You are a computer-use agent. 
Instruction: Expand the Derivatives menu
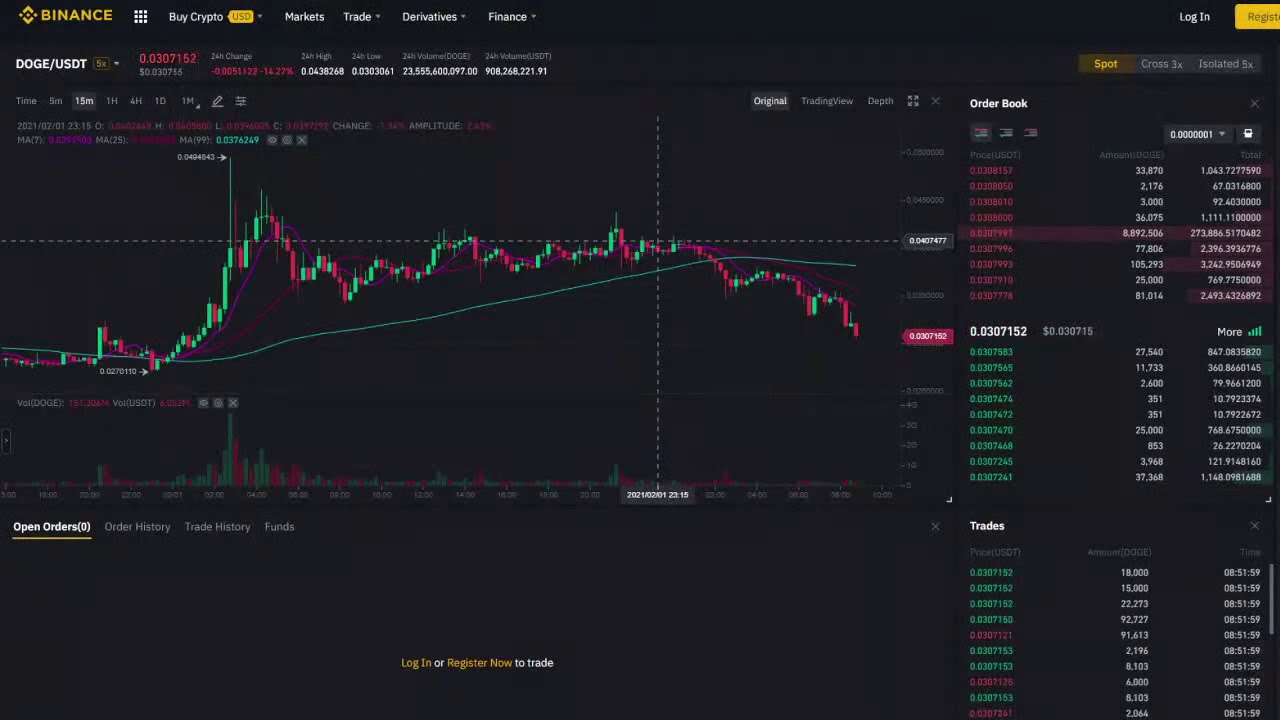[x=434, y=17]
